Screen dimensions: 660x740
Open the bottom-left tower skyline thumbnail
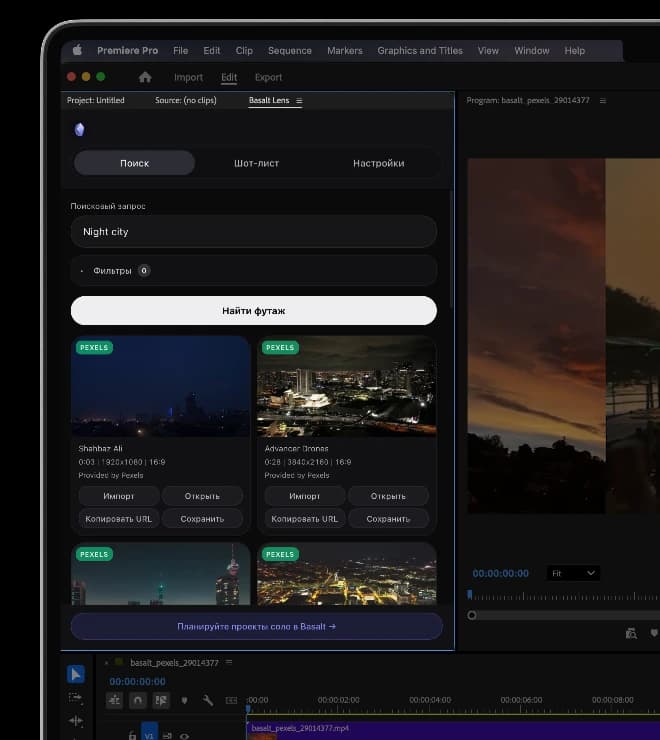point(161,574)
